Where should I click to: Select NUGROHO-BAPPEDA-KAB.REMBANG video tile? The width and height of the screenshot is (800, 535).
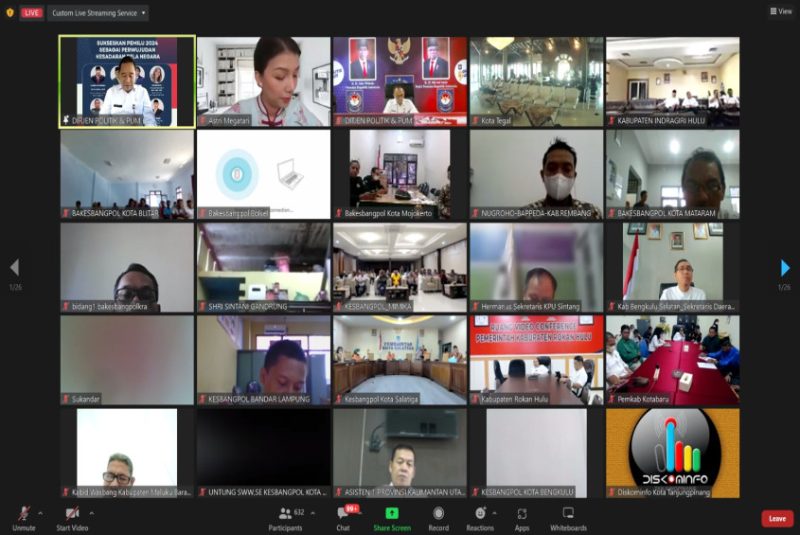(536, 174)
